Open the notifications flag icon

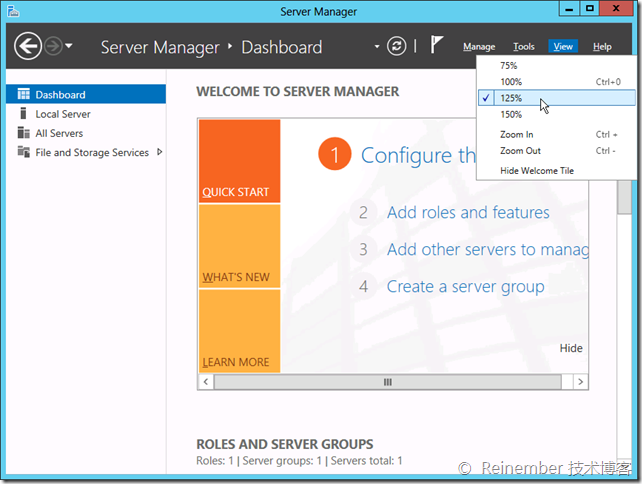pos(437,45)
